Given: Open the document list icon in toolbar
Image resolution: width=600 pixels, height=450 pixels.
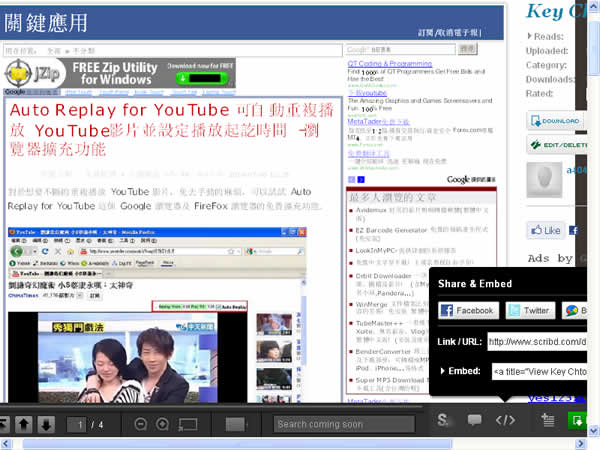Looking at the screenshot, I should tap(547, 420).
